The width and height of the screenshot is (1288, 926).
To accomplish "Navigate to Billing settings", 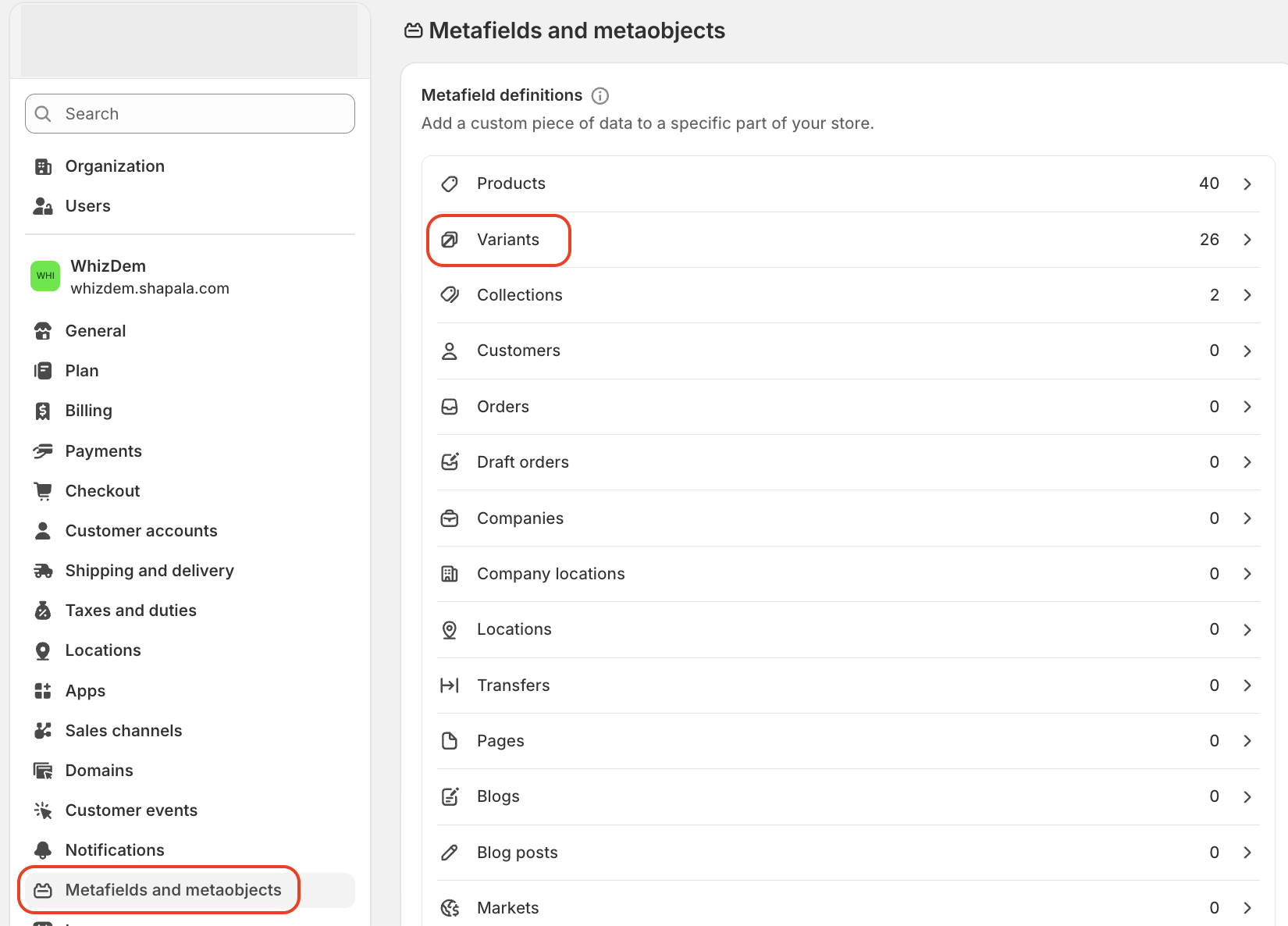I will click(x=190, y=411).
